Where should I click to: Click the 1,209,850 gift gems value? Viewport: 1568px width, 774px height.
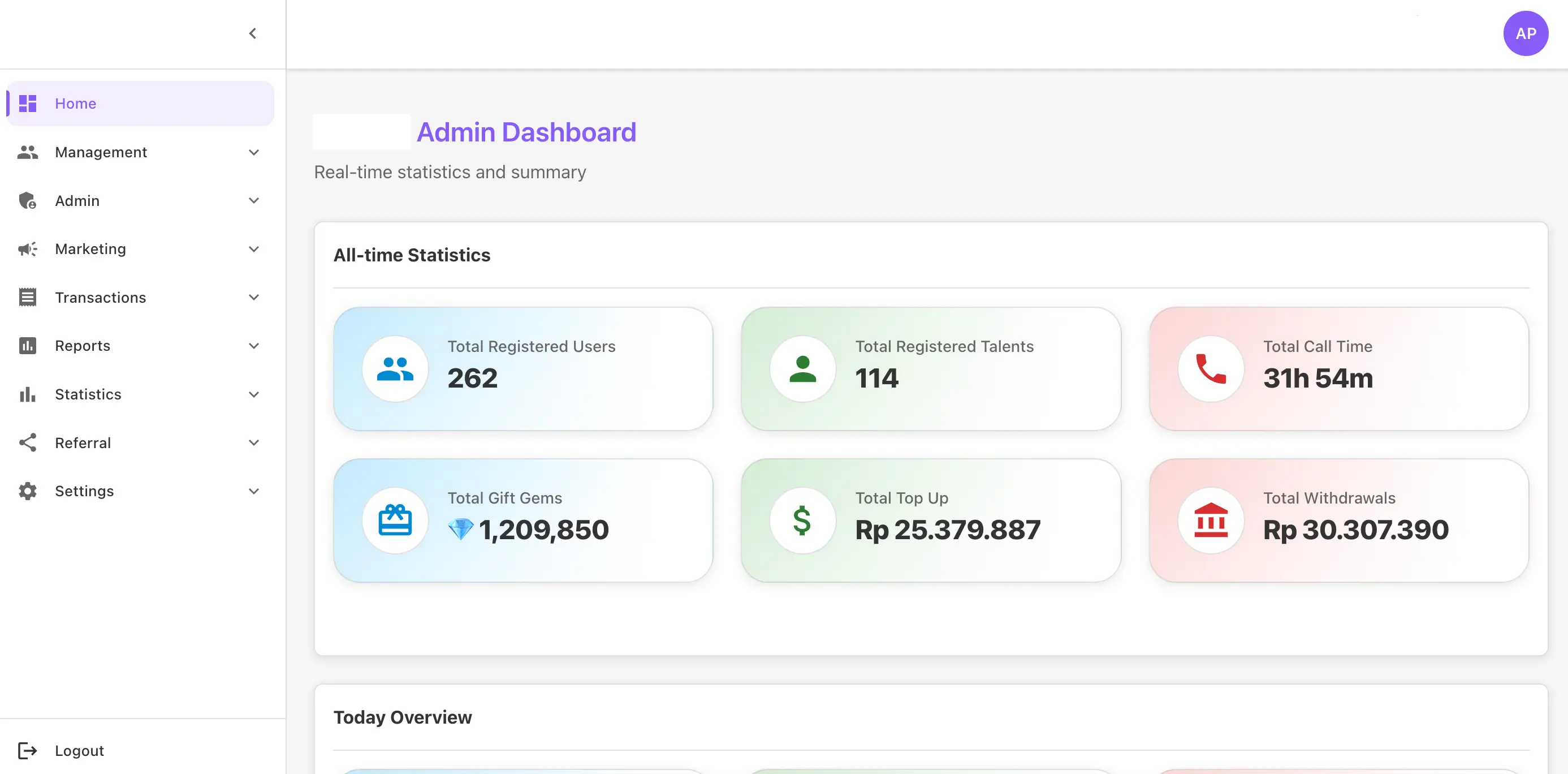543,530
